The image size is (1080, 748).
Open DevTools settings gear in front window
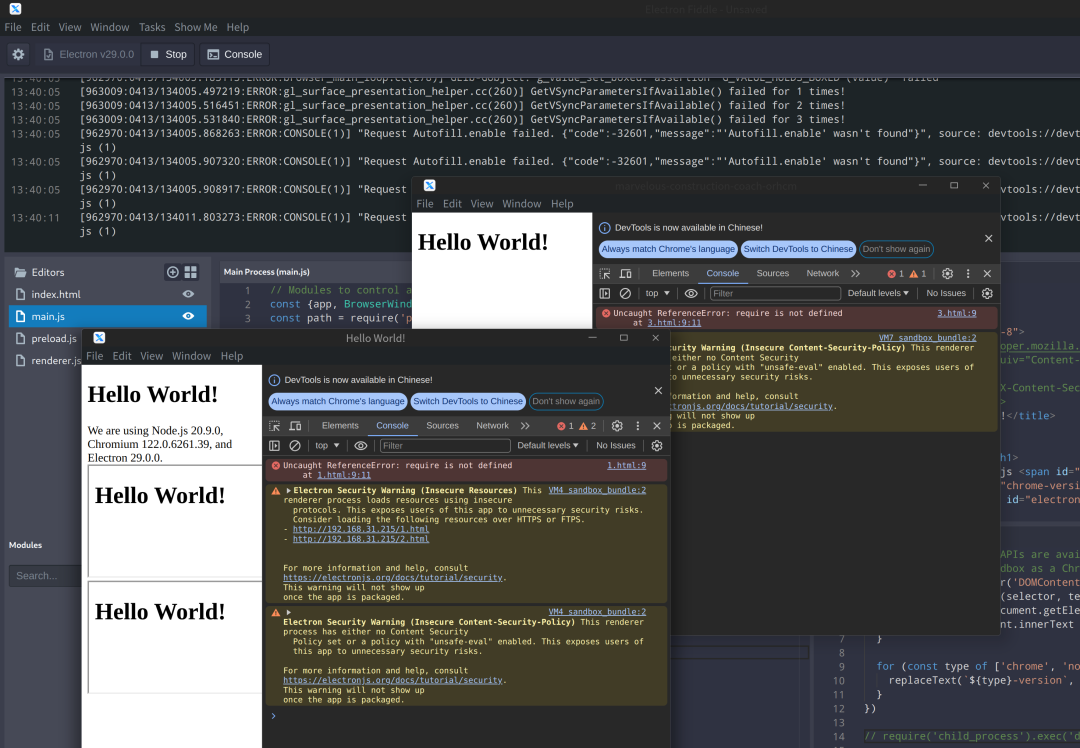[617, 426]
